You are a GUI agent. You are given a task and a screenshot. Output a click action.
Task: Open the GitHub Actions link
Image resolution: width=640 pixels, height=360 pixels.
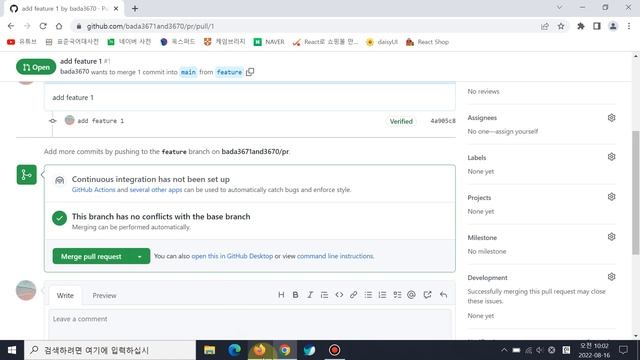(x=93, y=190)
